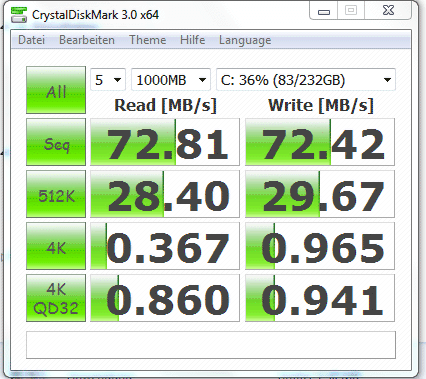Click the 512K read result 28.40
Viewport: 426px width, 379px height.
pos(165,194)
